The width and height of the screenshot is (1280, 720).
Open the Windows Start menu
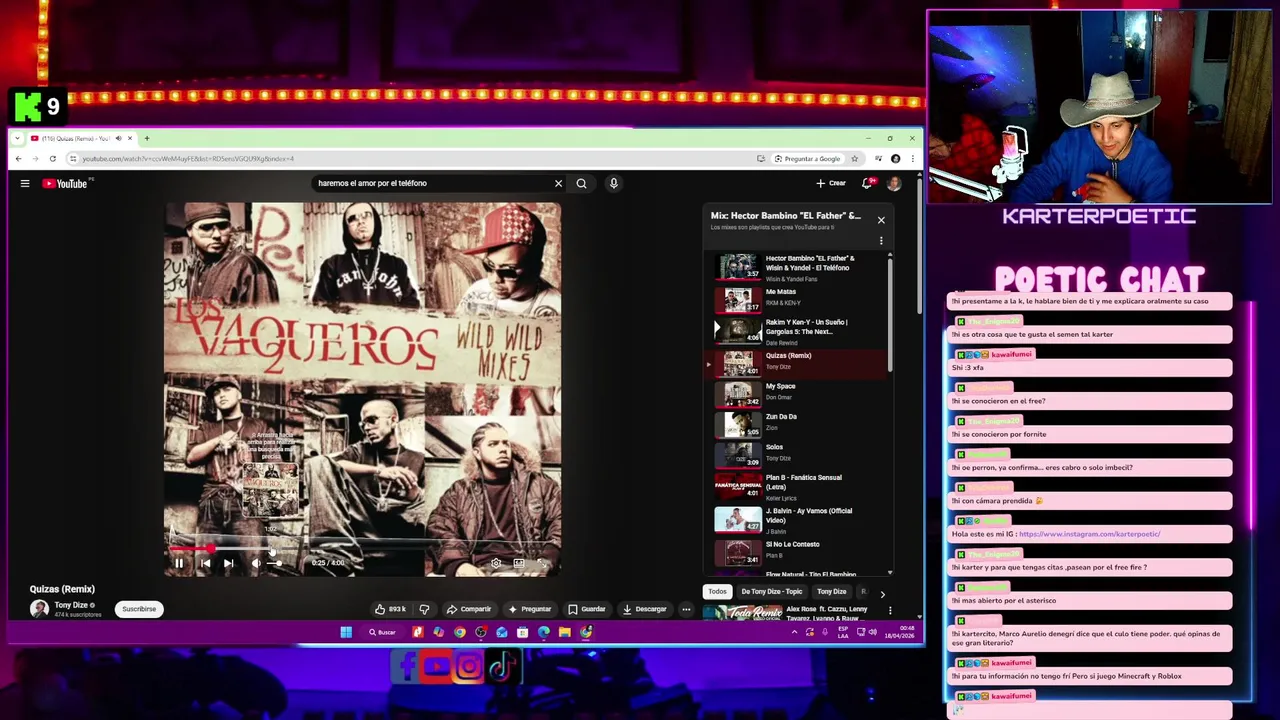[346, 632]
